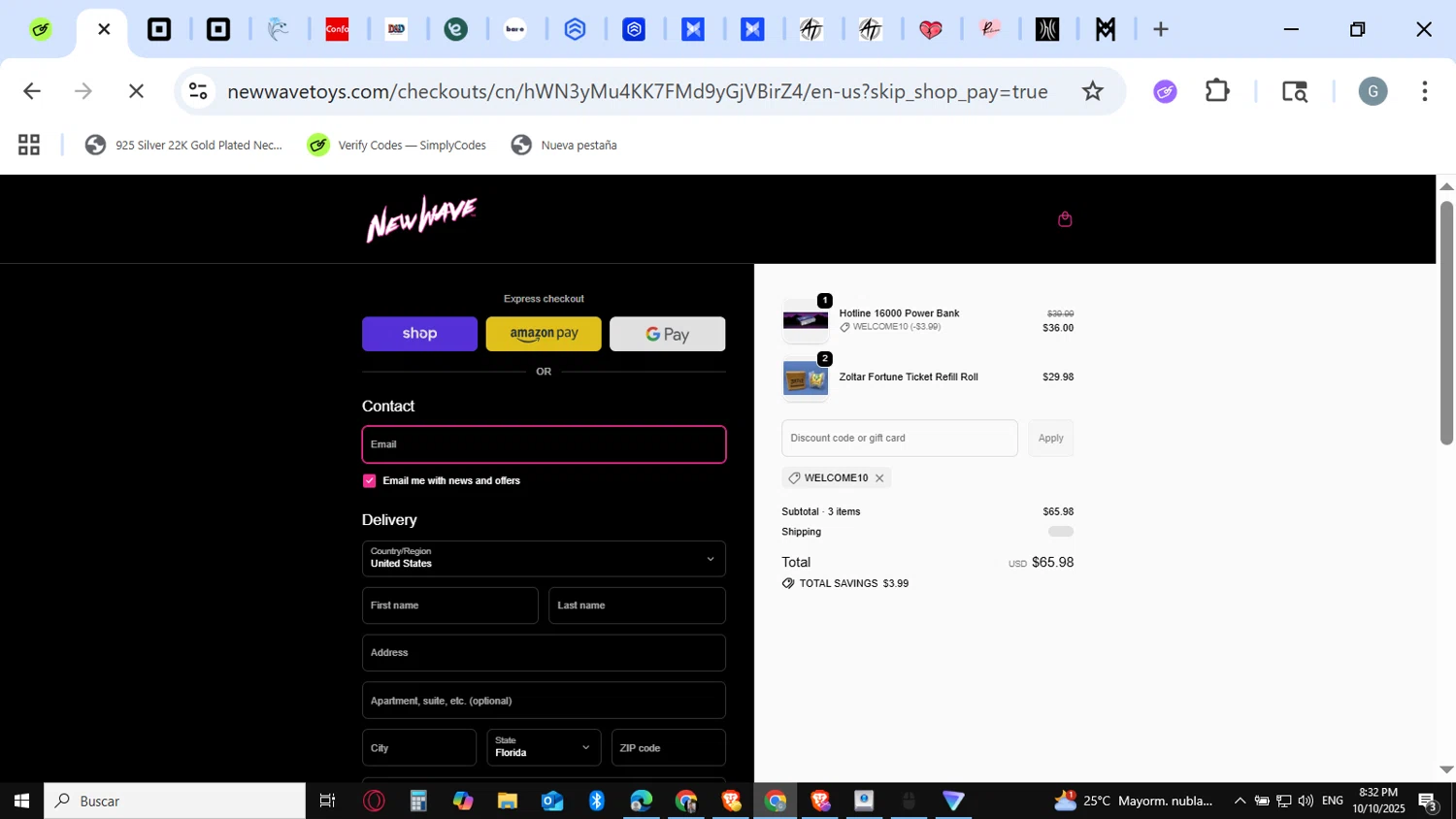Open 925 Silver 22K Gold Plated bookmark
The height and width of the screenshot is (819, 1456).
coord(183,146)
